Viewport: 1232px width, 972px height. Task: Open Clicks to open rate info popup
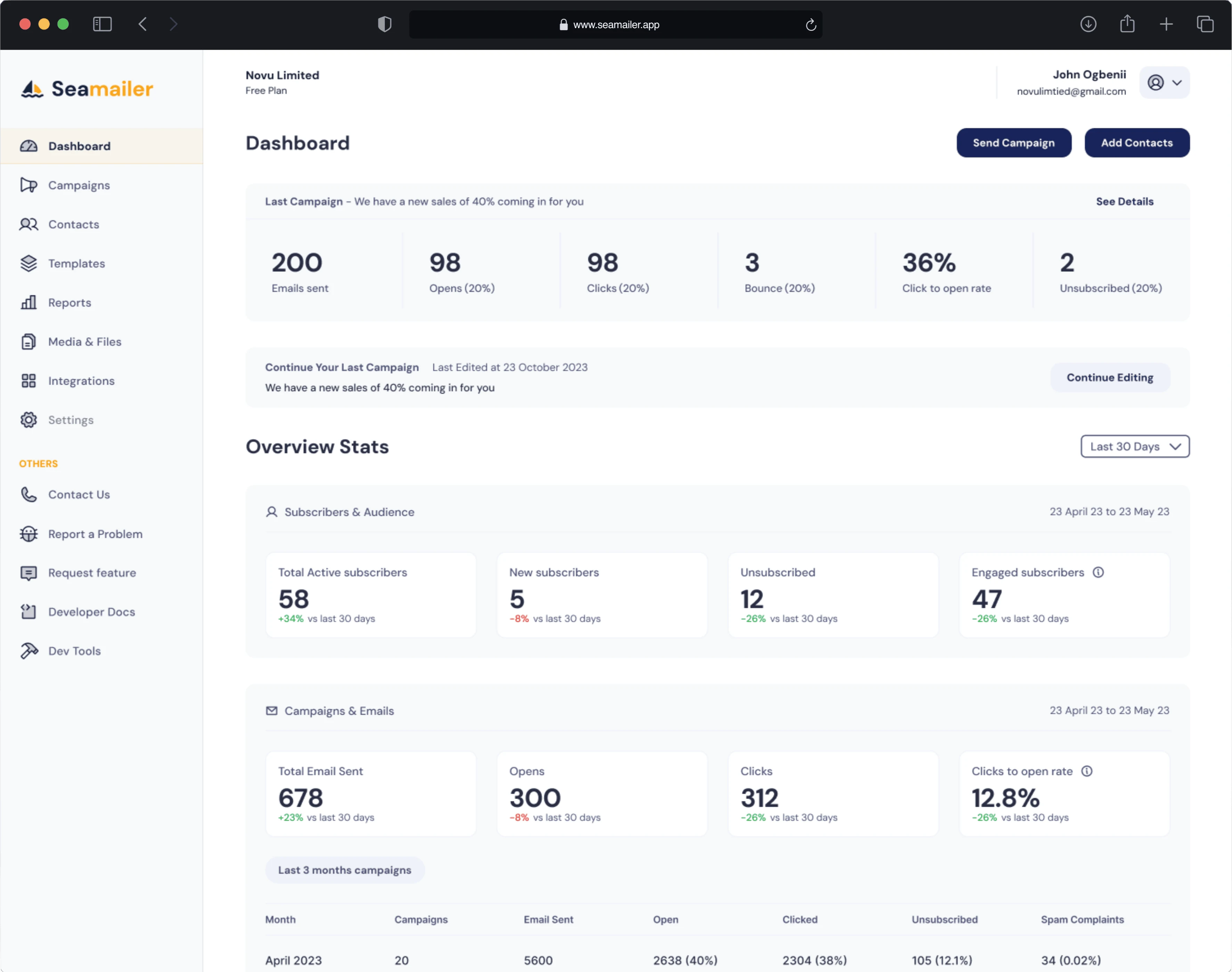tap(1088, 771)
